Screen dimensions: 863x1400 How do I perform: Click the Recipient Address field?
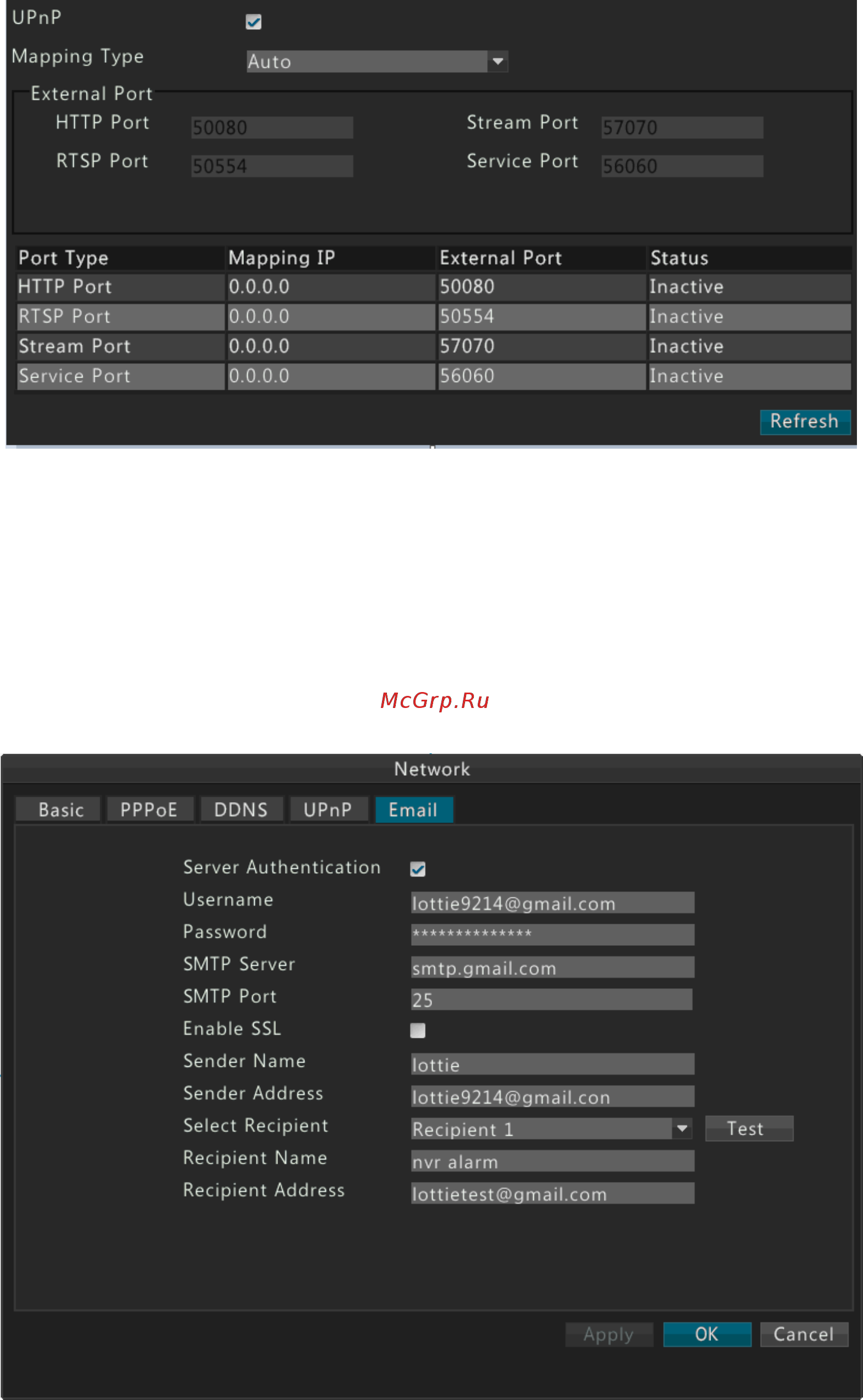[x=553, y=1194]
